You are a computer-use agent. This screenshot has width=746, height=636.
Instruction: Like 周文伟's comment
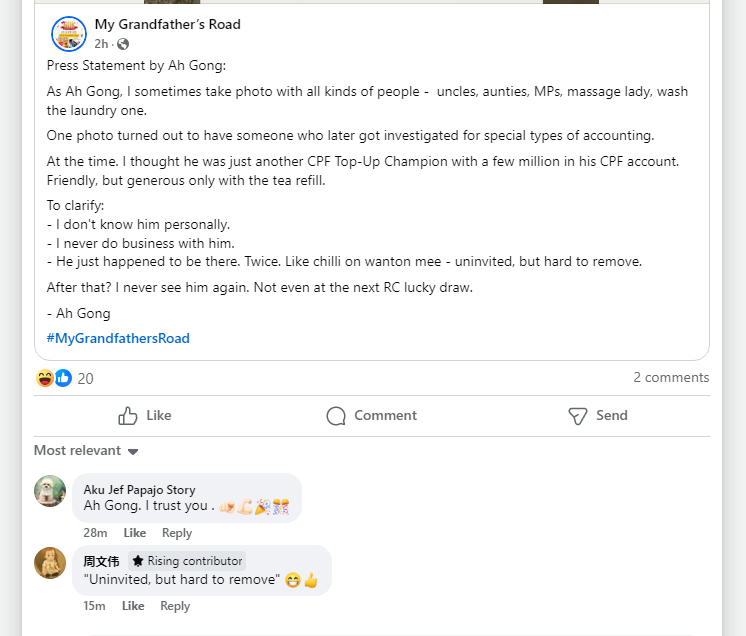click(x=133, y=606)
